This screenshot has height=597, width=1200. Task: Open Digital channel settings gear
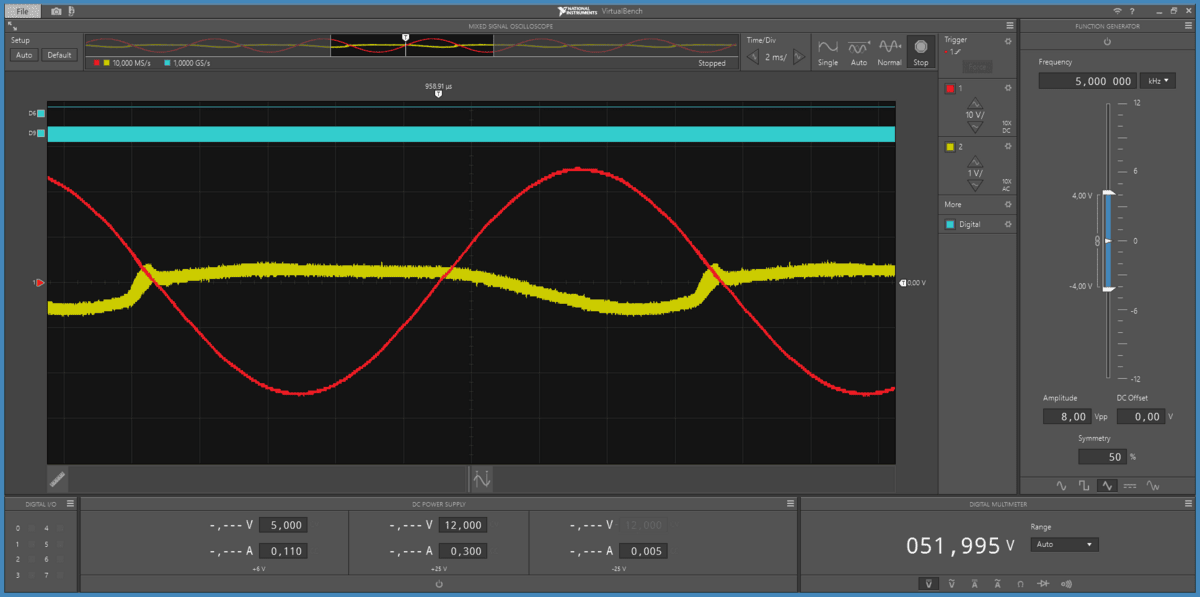[1008, 225]
